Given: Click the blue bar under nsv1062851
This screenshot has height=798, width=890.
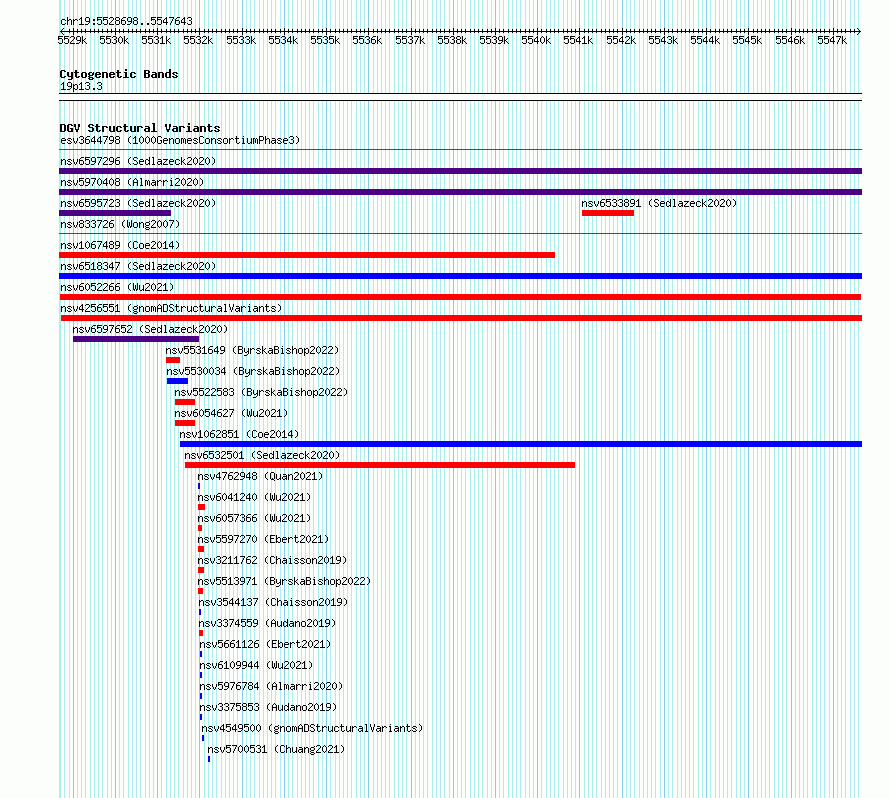Looking at the screenshot, I should 521,444.
